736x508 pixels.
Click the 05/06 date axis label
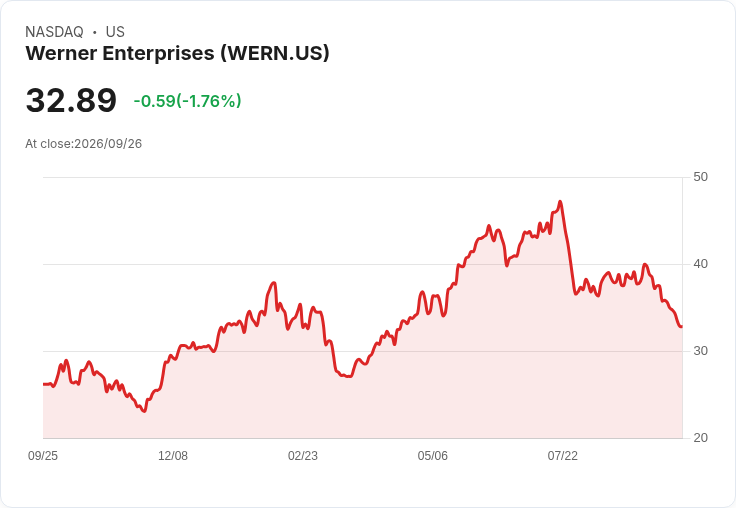(x=432, y=455)
